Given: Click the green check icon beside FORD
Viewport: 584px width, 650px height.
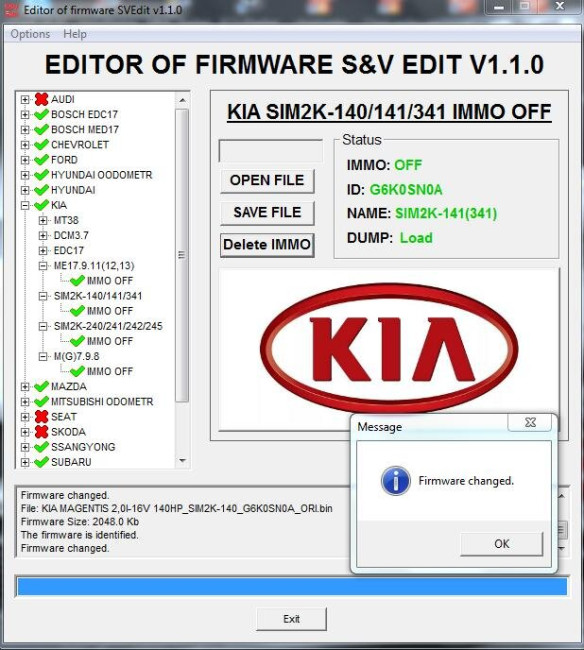Looking at the screenshot, I should [41, 160].
